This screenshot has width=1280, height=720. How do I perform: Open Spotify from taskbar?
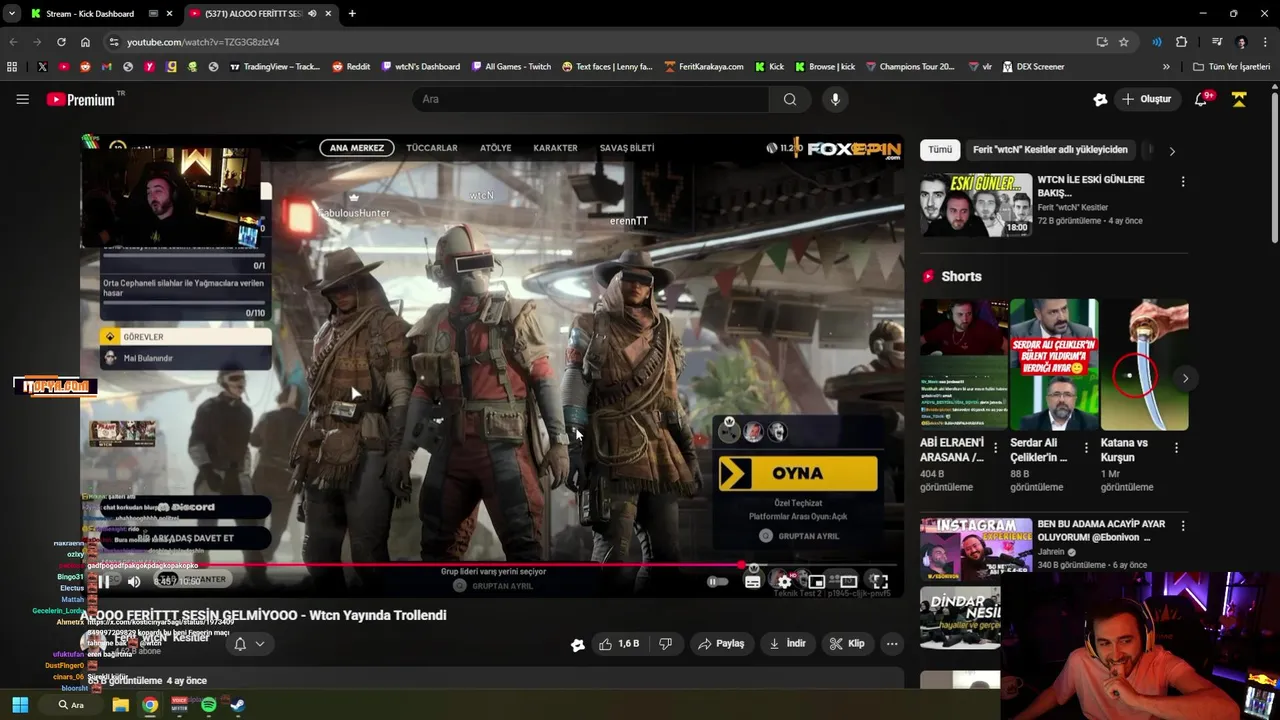[x=208, y=705]
